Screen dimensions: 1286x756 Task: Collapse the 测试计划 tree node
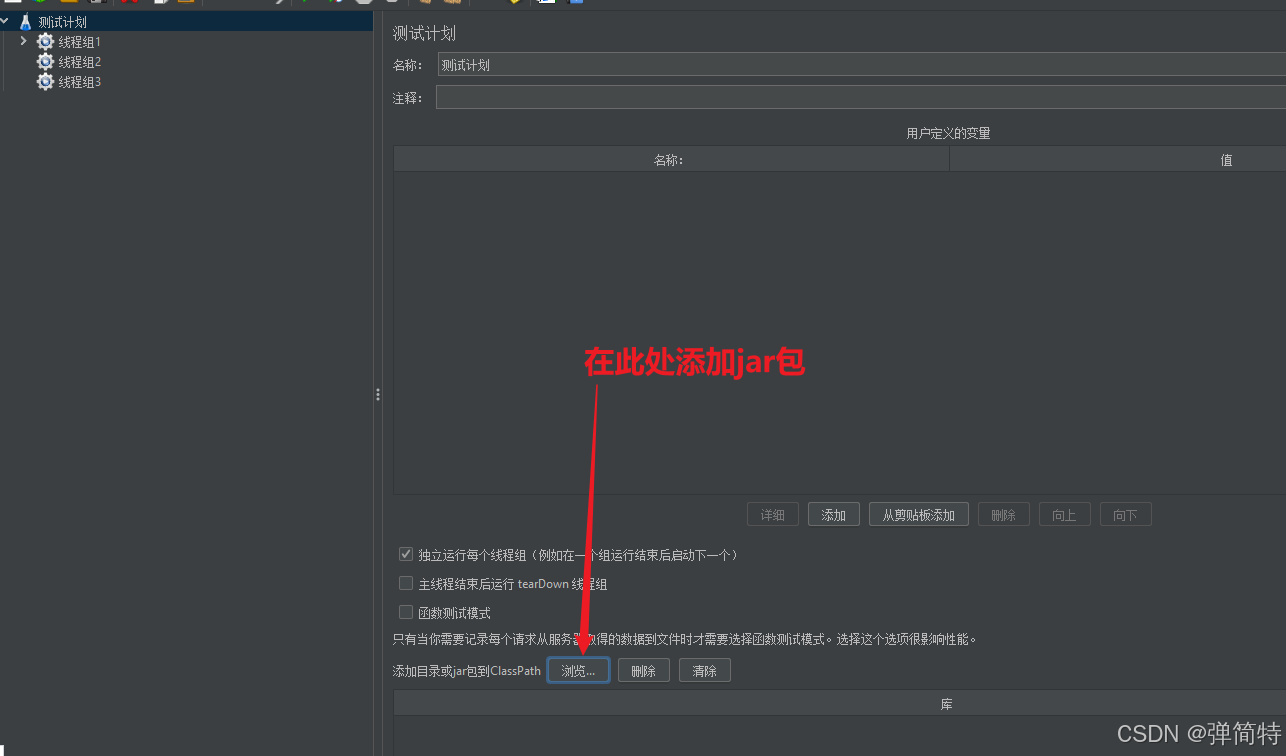pos(7,20)
